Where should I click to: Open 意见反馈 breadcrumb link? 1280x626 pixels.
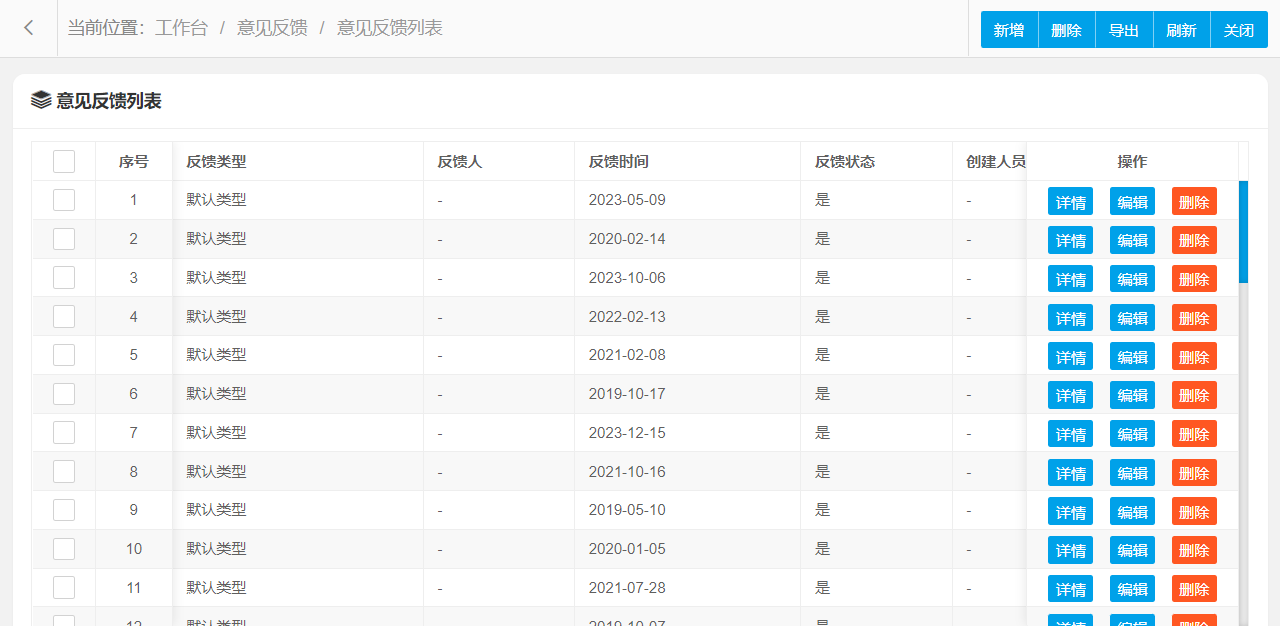click(272, 28)
